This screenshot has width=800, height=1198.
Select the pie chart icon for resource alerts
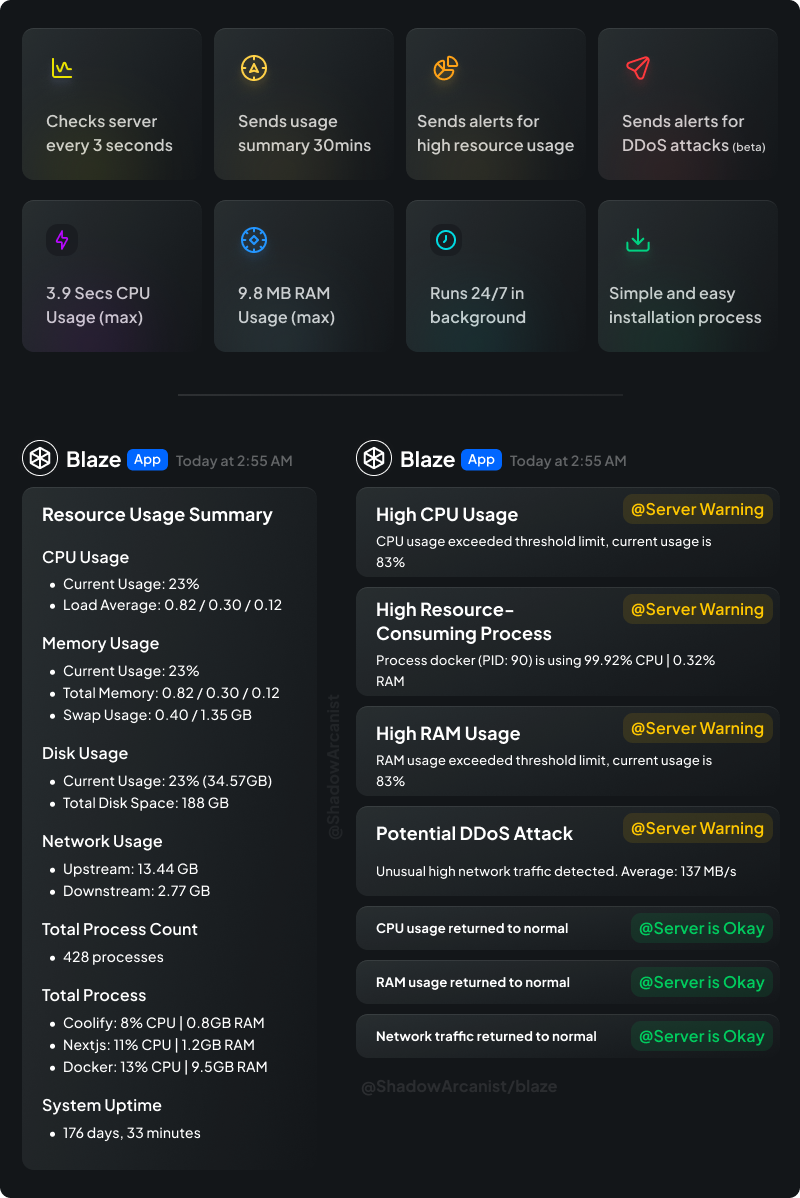(x=445, y=68)
